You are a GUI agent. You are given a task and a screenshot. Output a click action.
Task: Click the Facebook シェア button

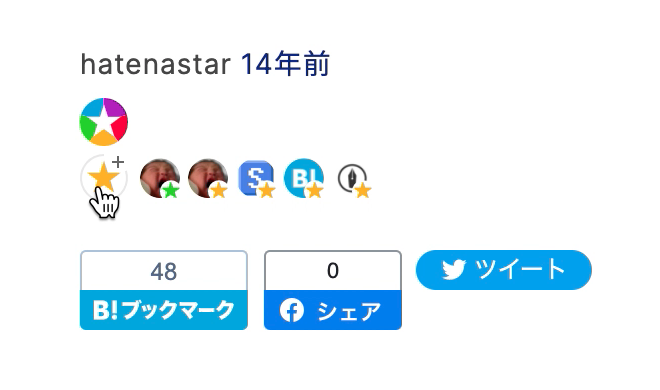(333, 310)
